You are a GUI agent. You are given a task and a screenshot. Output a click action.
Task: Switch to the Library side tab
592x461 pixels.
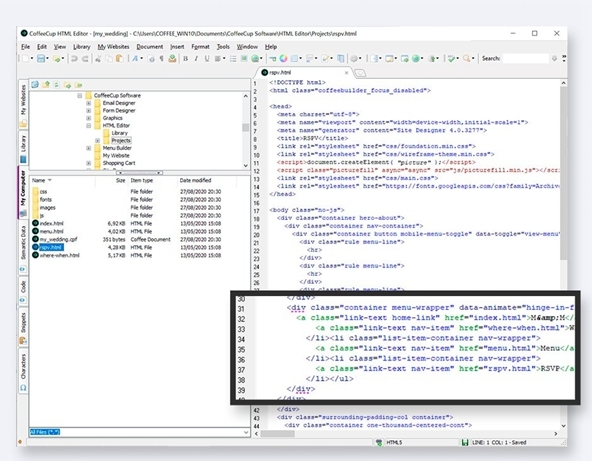point(23,148)
